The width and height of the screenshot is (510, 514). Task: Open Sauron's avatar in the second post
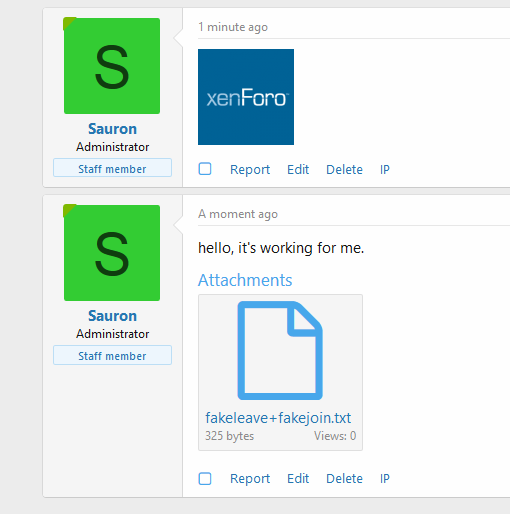tap(112, 253)
